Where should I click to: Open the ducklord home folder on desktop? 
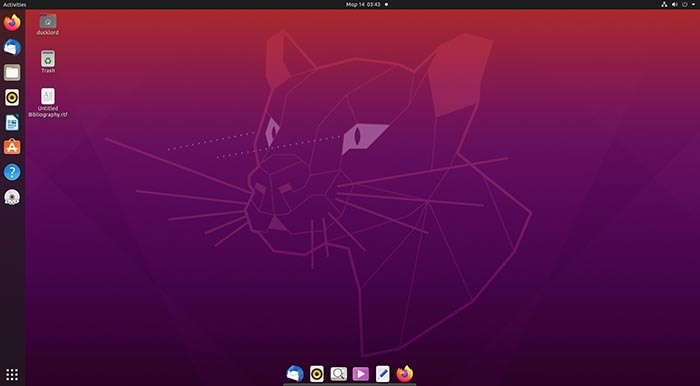coord(48,24)
